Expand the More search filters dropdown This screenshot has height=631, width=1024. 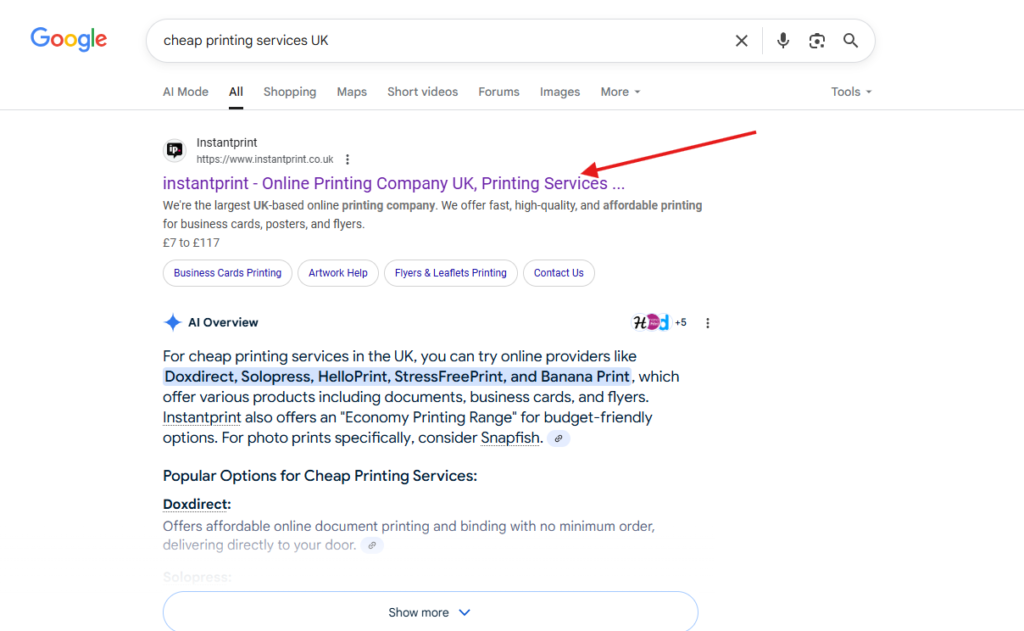tap(620, 92)
